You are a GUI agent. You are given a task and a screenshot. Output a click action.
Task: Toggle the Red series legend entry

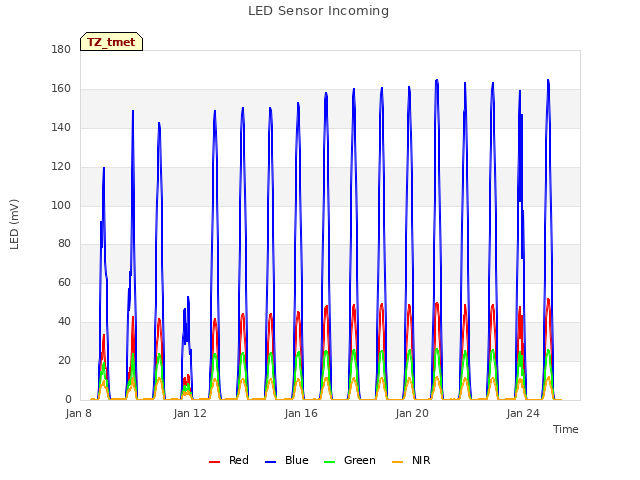229,460
